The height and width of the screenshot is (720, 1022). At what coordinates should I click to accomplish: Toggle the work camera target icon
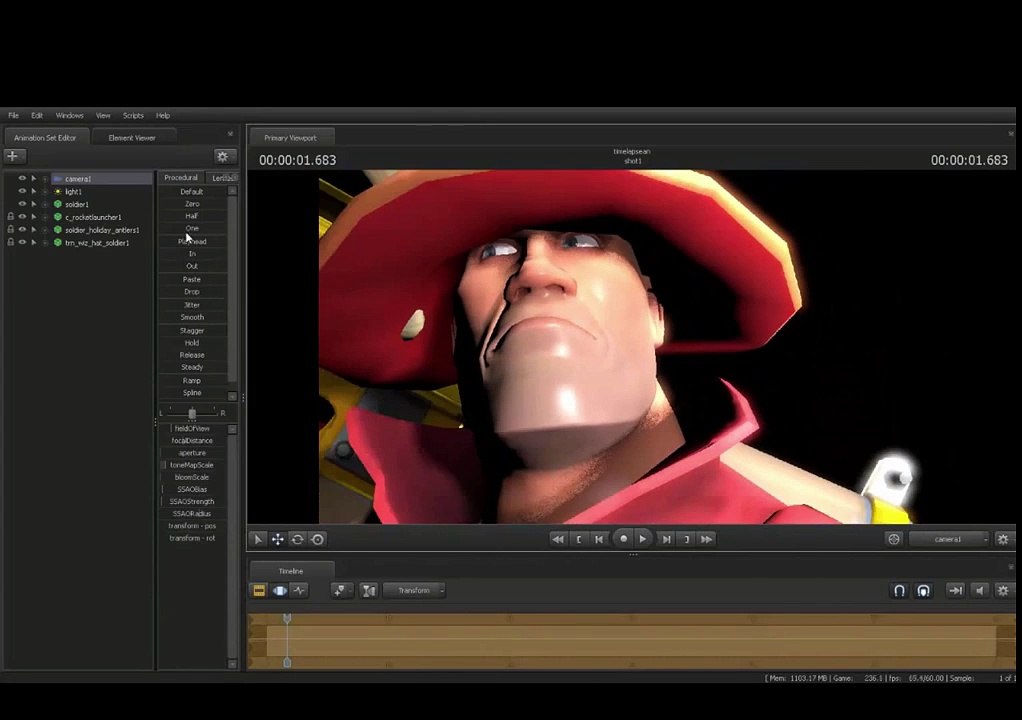pos(894,539)
